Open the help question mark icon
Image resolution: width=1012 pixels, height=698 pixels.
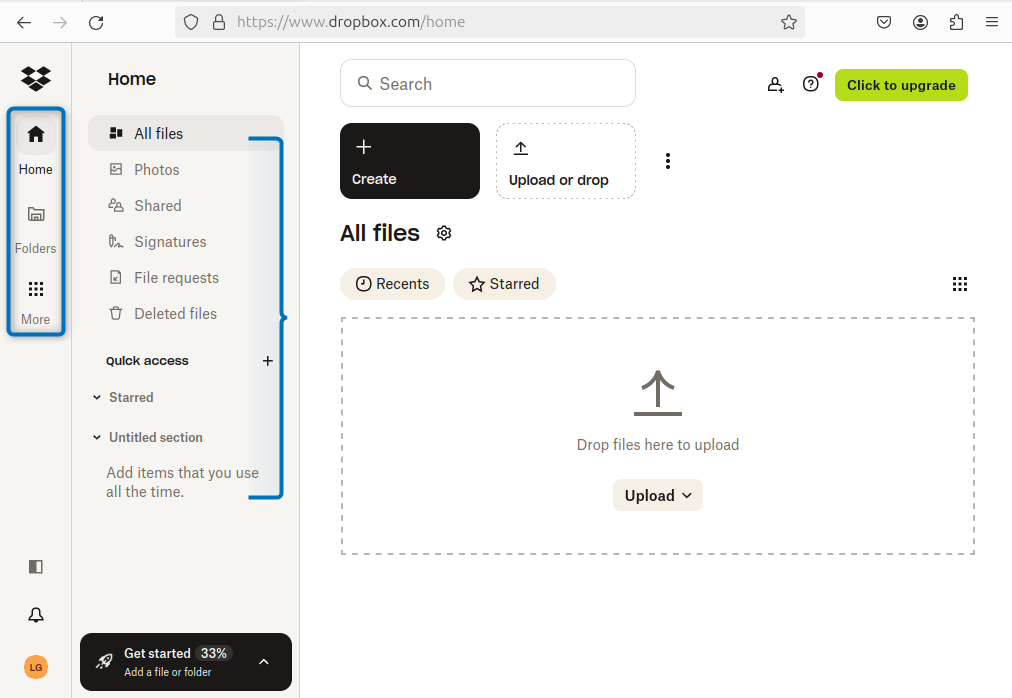[x=811, y=85]
